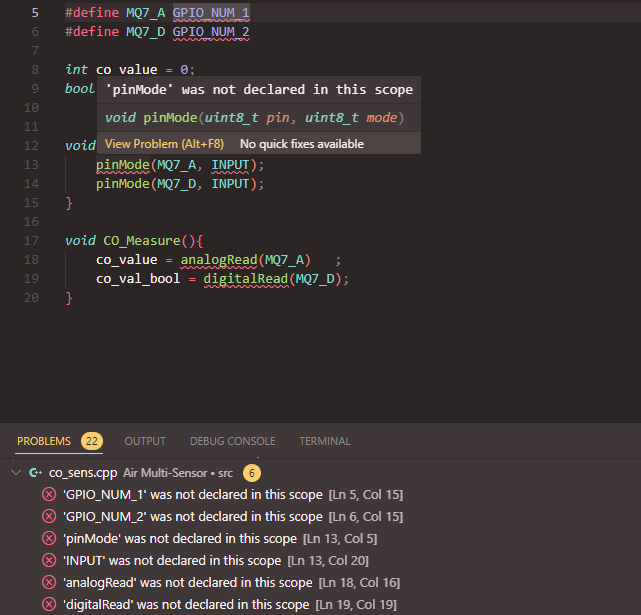
Task: Click error icon for digitalRead problem
Action: 49,604
